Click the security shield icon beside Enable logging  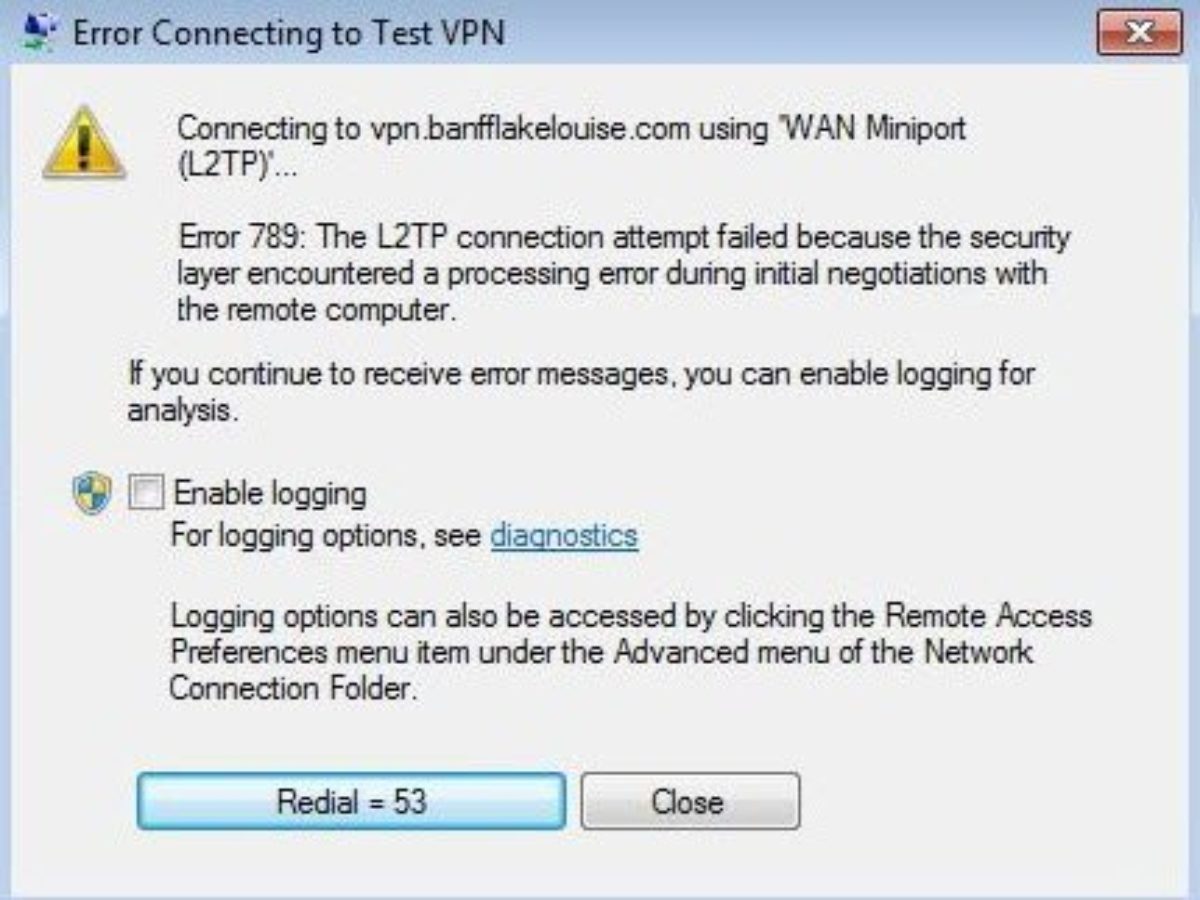click(92, 494)
